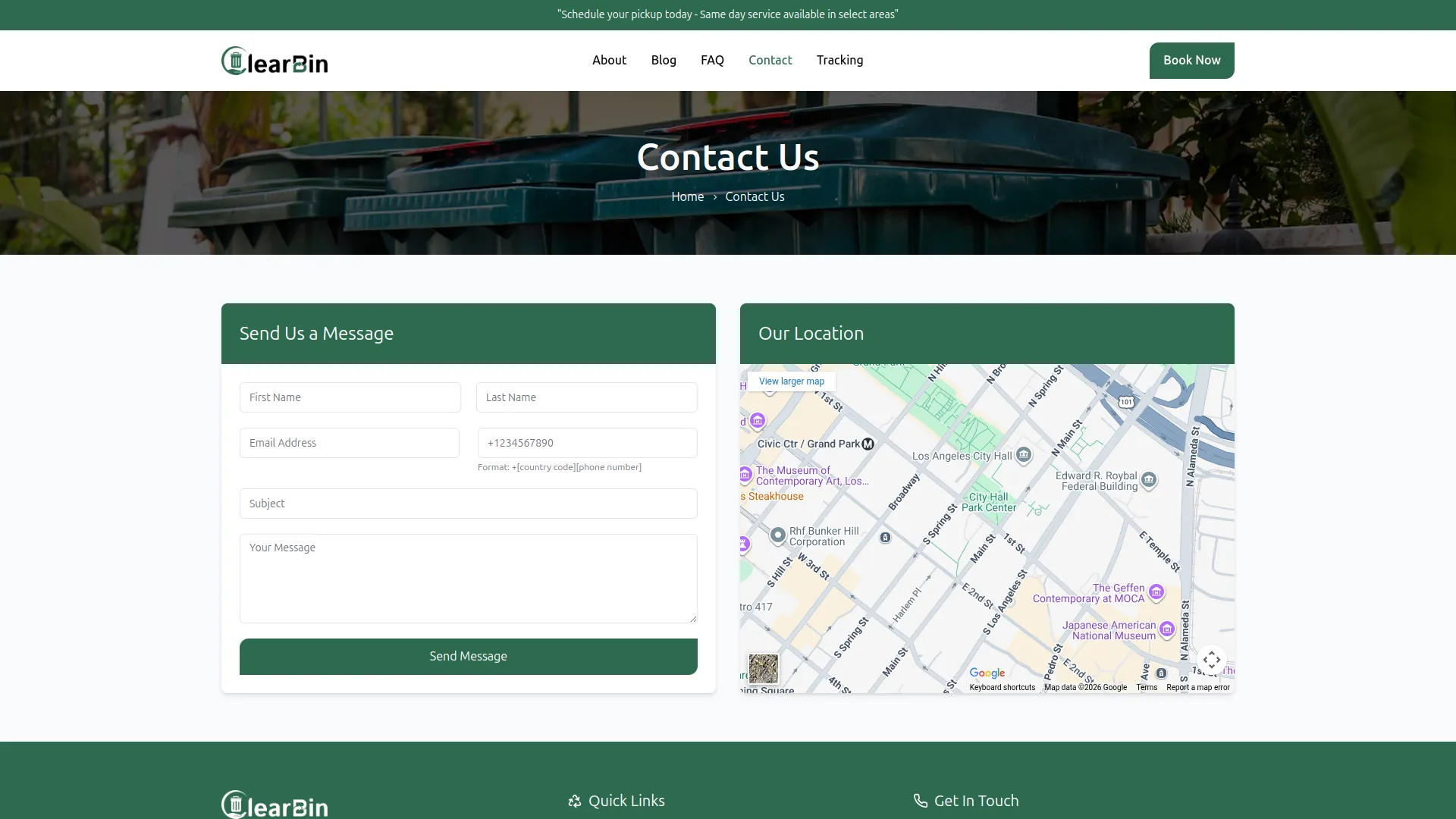Viewport: 1456px width, 819px height.
Task: Click Japanese American National Museum pin
Action: 1167,629
